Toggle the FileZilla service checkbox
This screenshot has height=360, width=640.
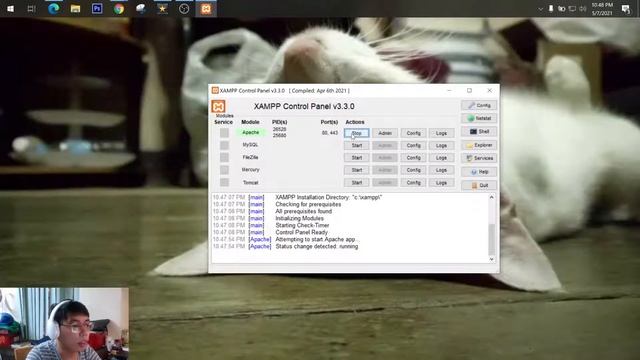(x=224, y=158)
